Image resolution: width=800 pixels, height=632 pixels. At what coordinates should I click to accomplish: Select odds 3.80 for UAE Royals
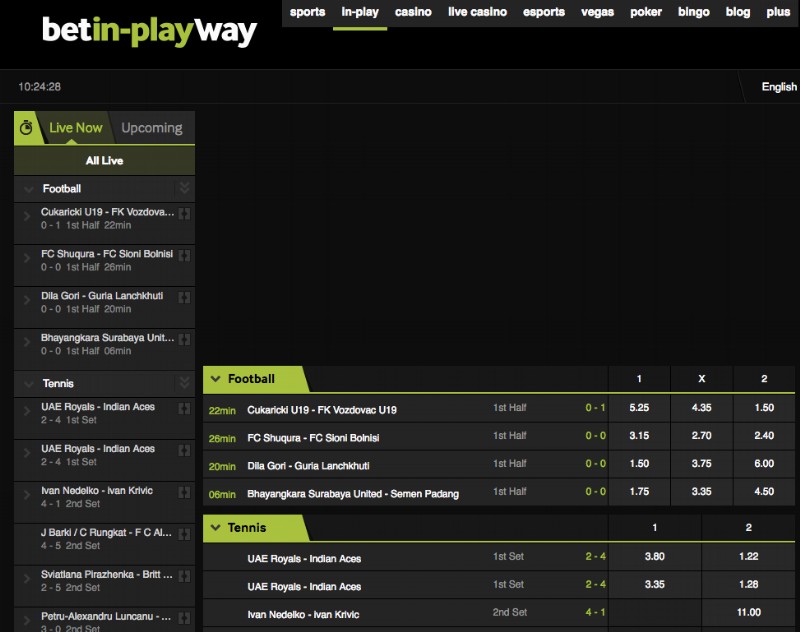(x=655, y=557)
